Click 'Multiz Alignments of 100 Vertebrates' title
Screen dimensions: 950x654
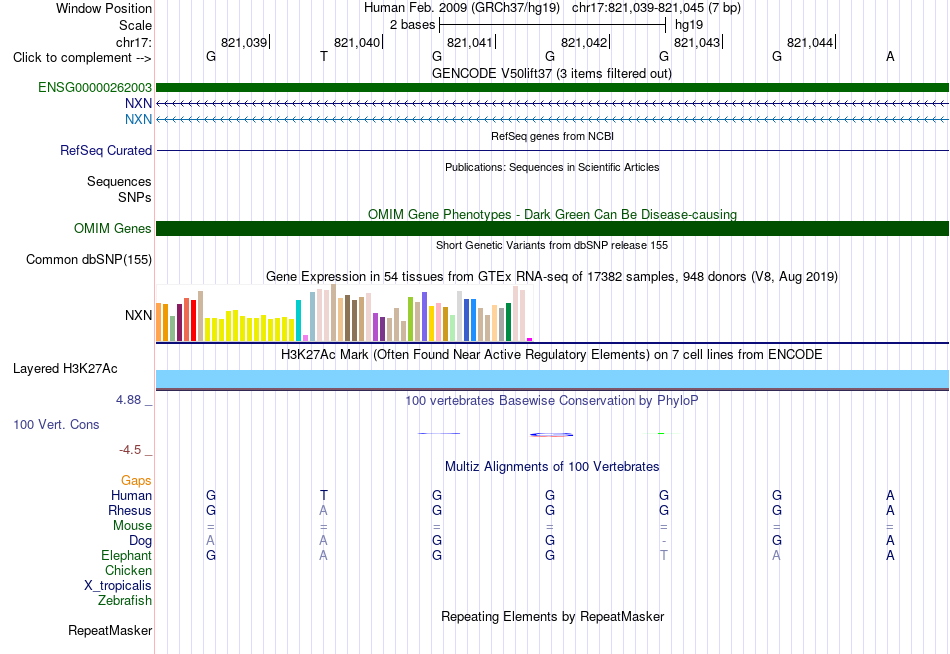pyautogui.click(x=552, y=467)
